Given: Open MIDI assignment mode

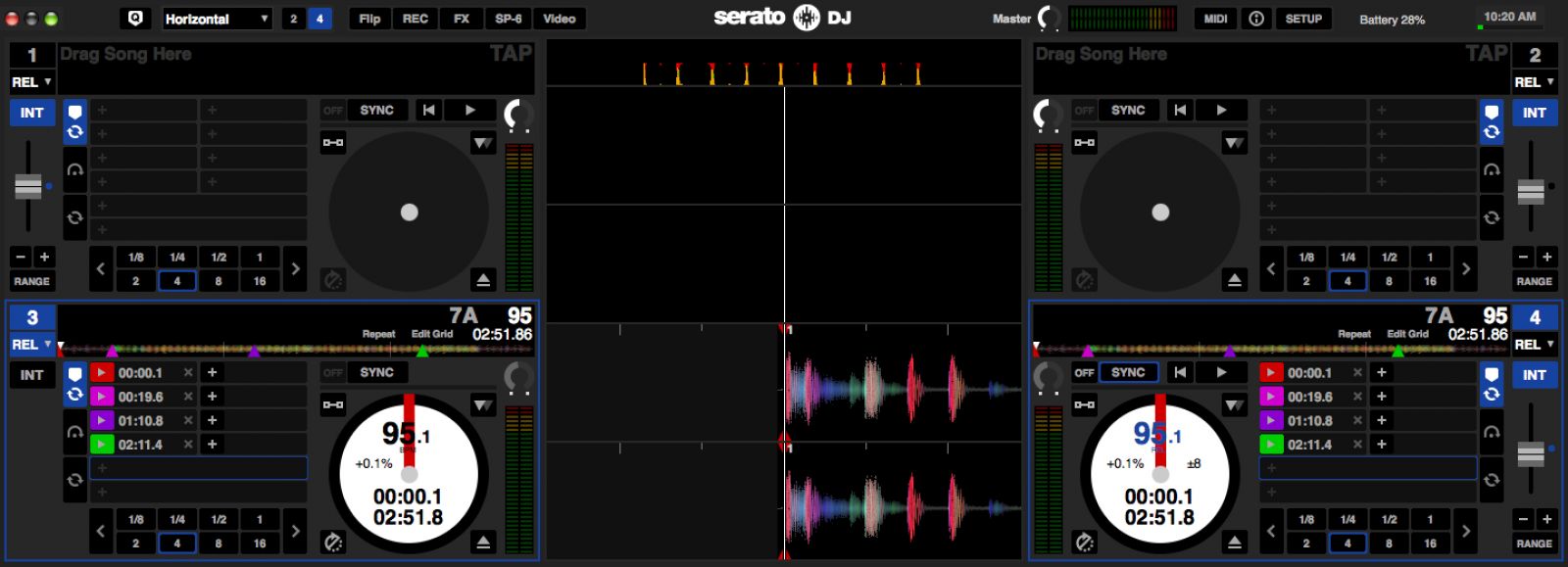Looking at the screenshot, I should tap(1216, 19).
